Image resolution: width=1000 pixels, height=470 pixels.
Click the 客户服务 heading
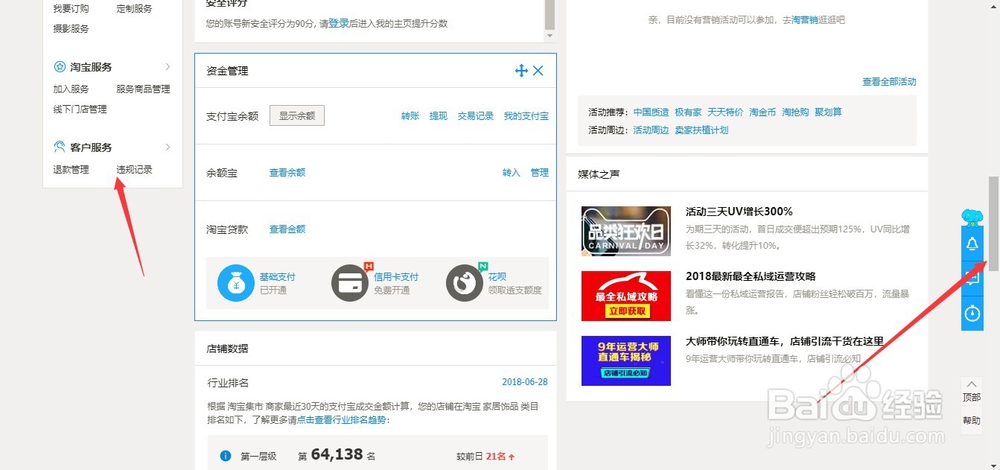click(91, 147)
